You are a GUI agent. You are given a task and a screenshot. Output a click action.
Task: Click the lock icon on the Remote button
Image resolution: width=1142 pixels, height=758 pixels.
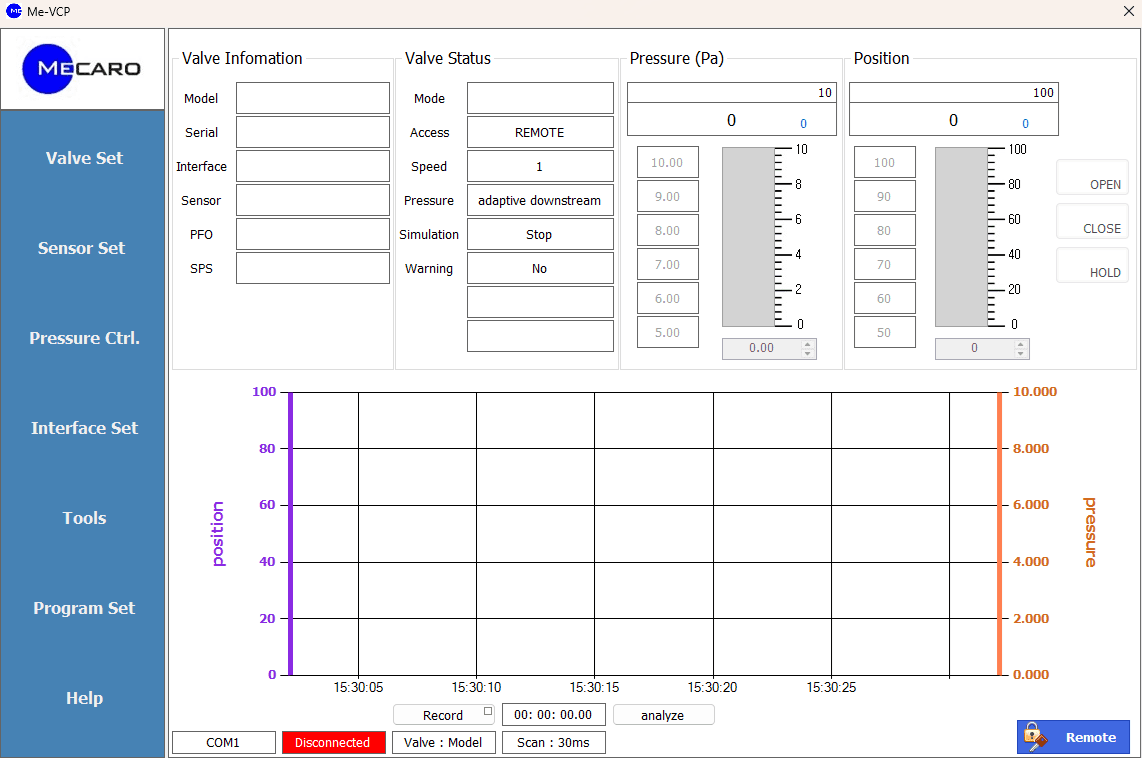tap(1035, 737)
